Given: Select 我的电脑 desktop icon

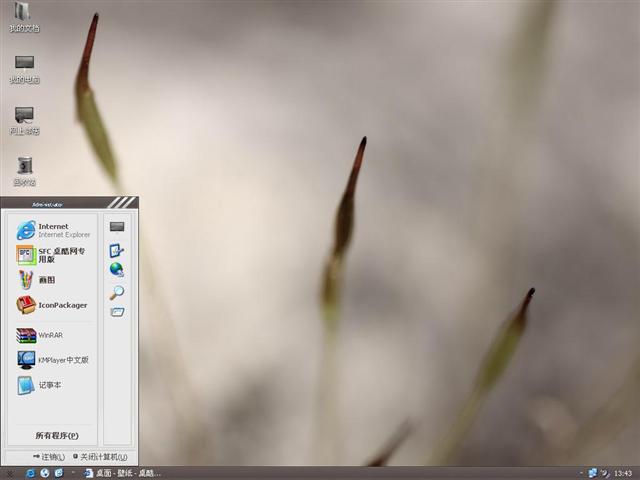Looking at the screenshot, I should click(24, 69).
